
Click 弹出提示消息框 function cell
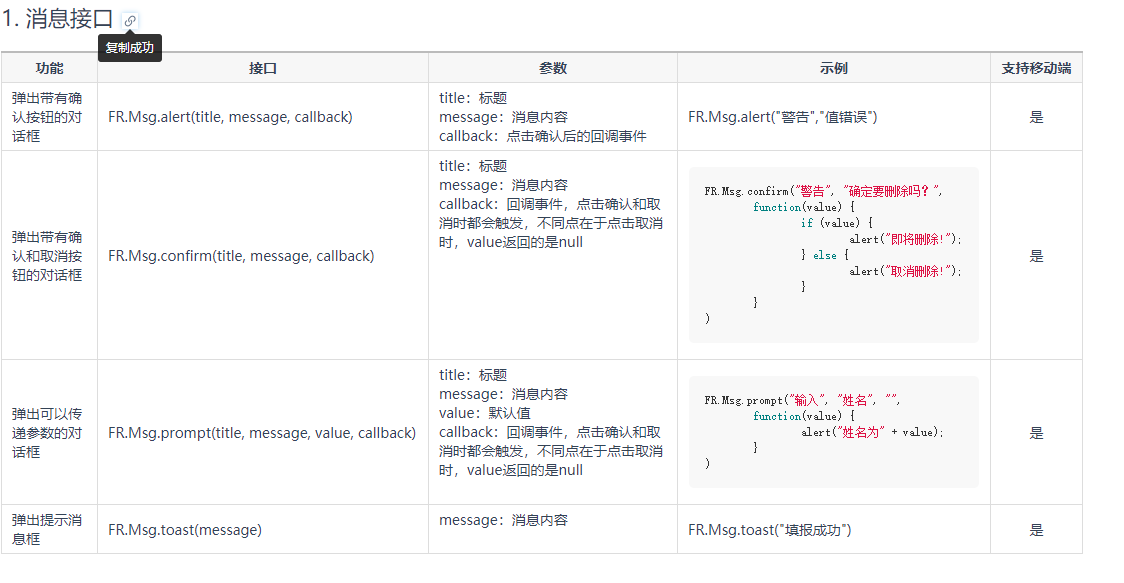[x=47, y=529]
